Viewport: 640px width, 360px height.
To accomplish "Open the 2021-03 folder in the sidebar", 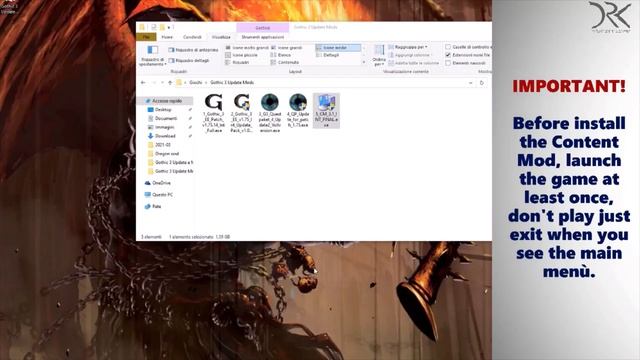I will coord(162,144).
